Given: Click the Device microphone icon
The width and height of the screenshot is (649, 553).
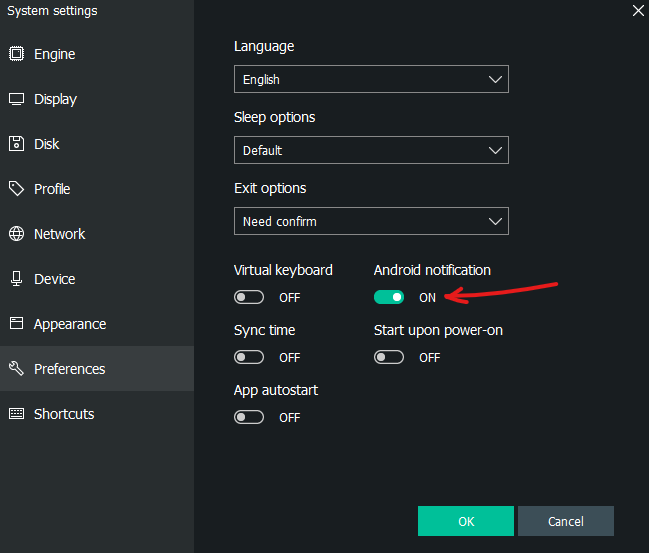Looking at the screenshot, I should click(17, 279).
